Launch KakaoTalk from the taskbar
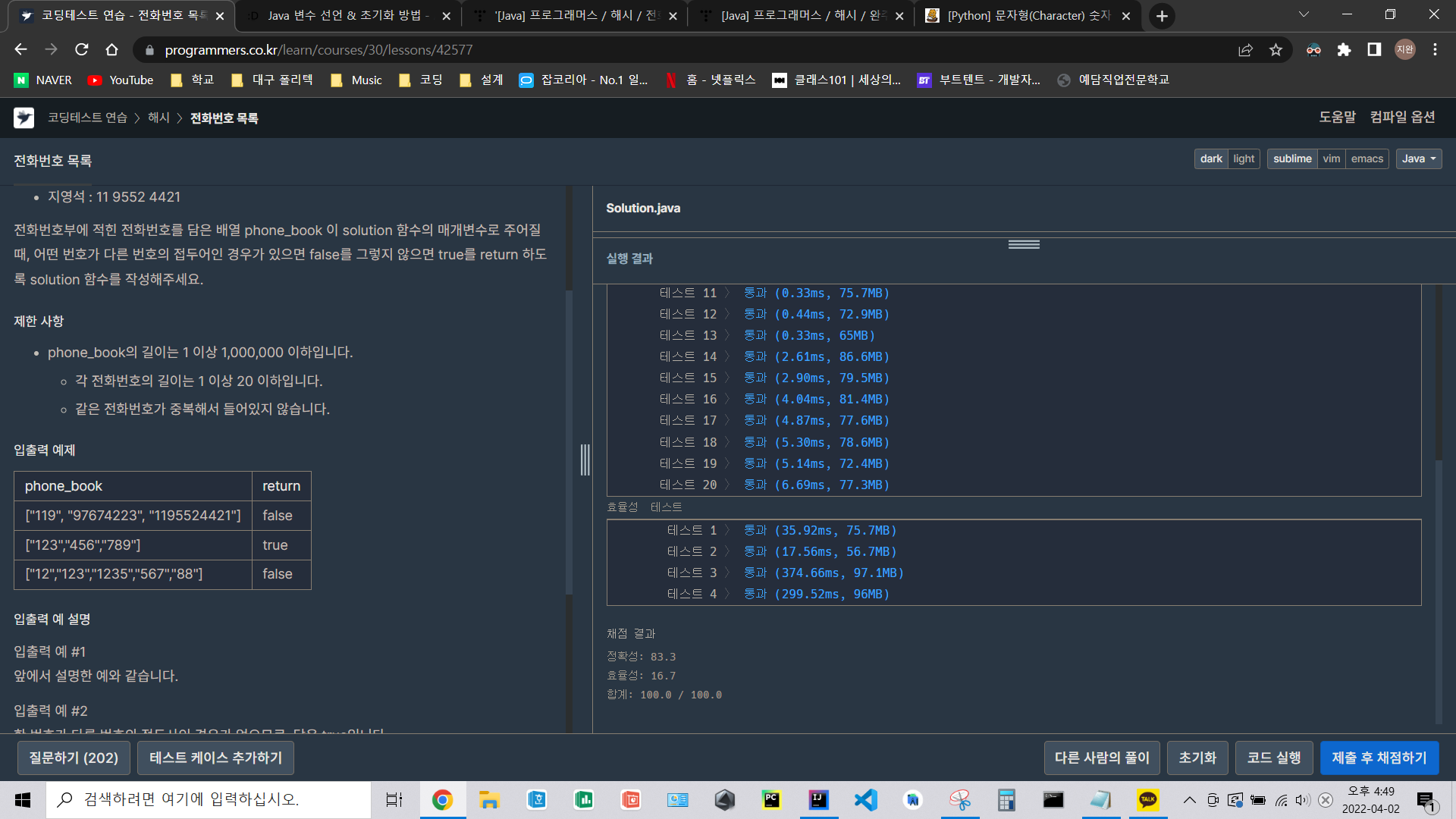Viewport: 1456px width, 819px height. 1147,799
